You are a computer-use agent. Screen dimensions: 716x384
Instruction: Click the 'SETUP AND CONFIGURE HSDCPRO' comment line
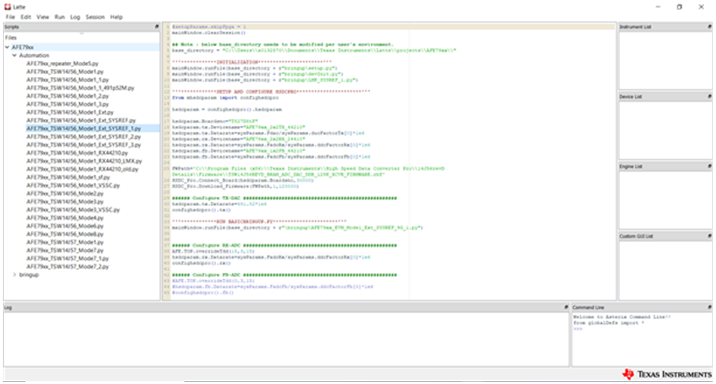coord(271,91)
